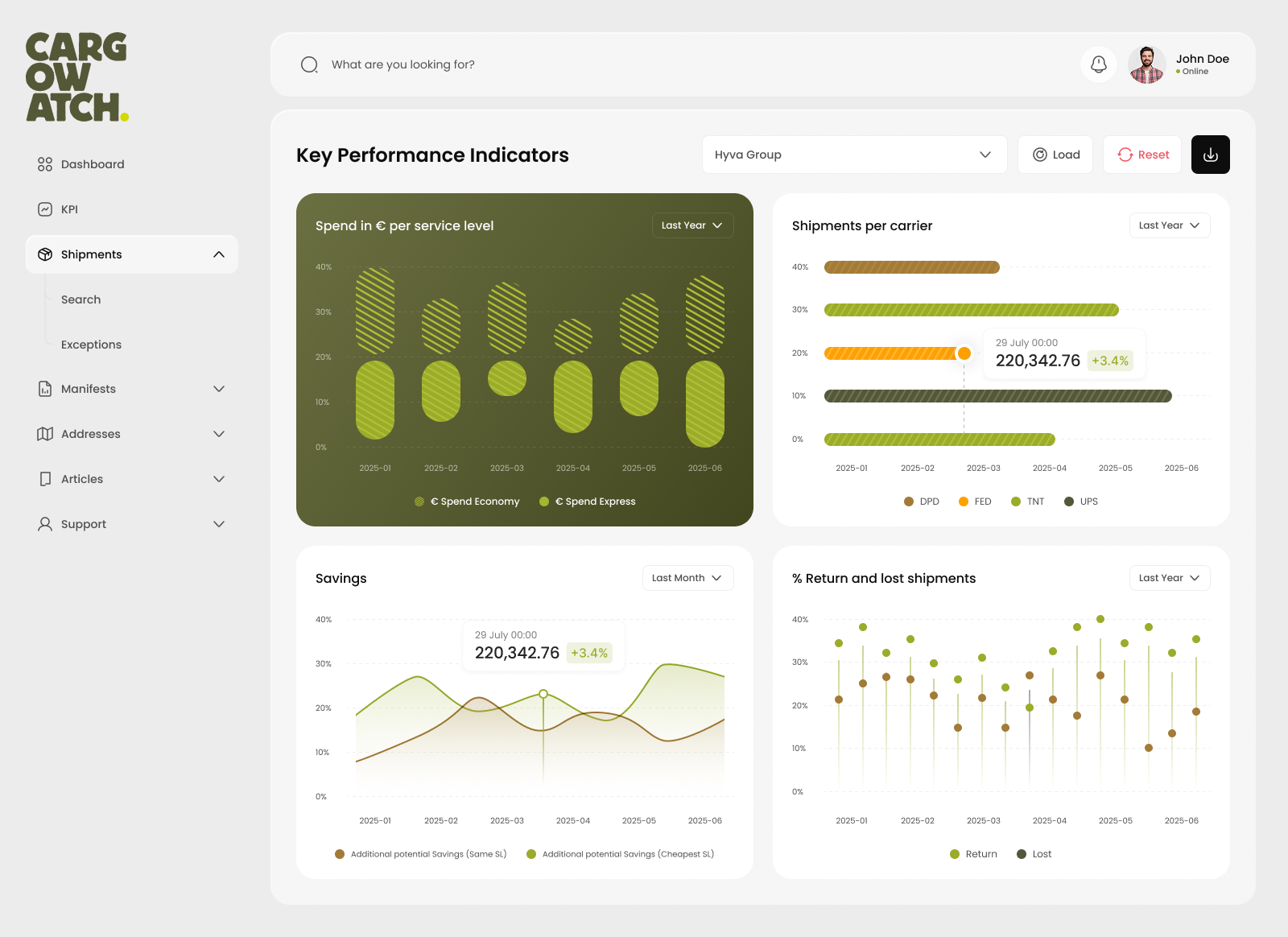Click the Shipments package icon
This screenshot has height=937, width=1288.
(x=45, y=254)
